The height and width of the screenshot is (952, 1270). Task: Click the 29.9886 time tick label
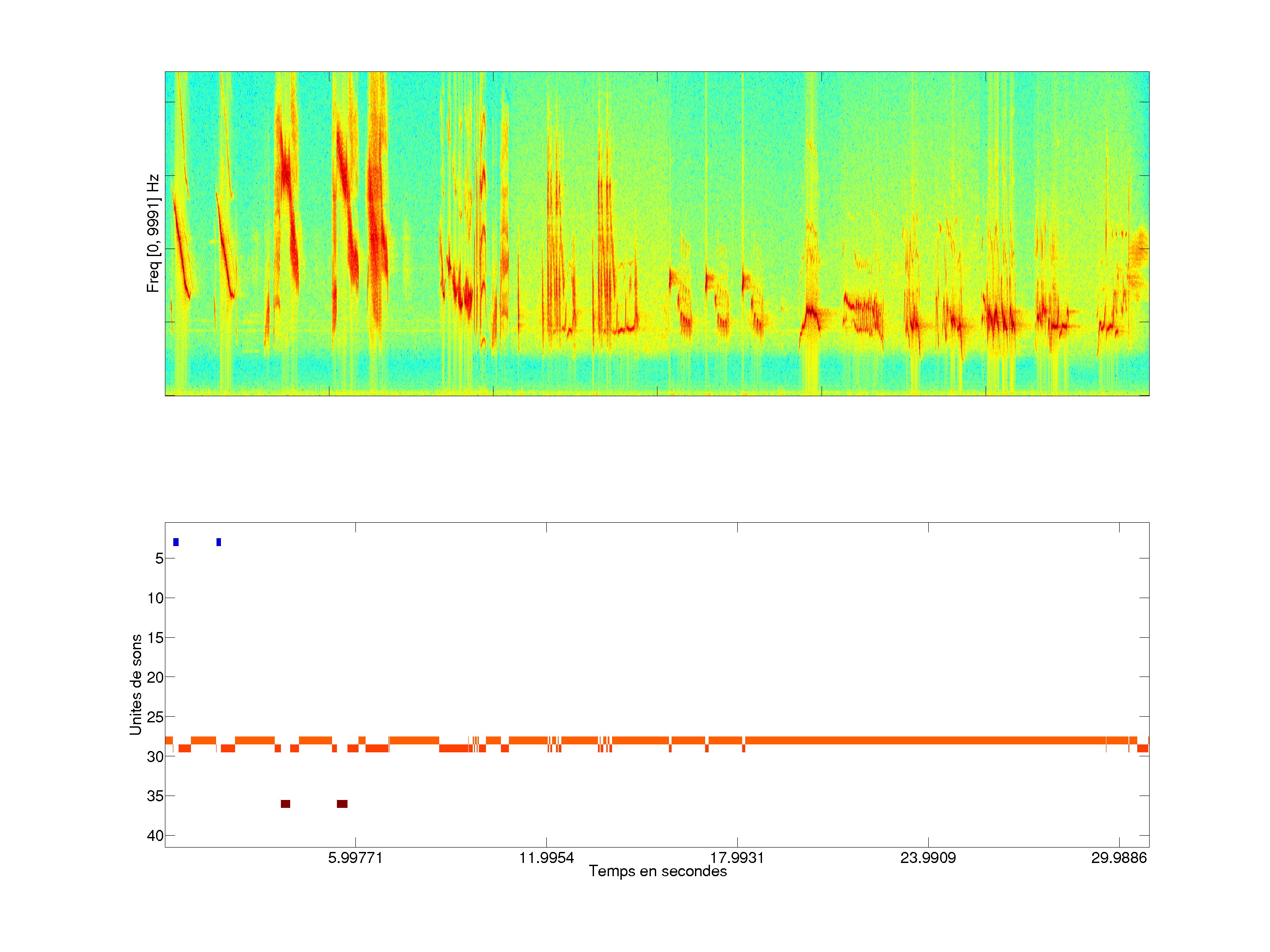click(x=1118, y=858)
